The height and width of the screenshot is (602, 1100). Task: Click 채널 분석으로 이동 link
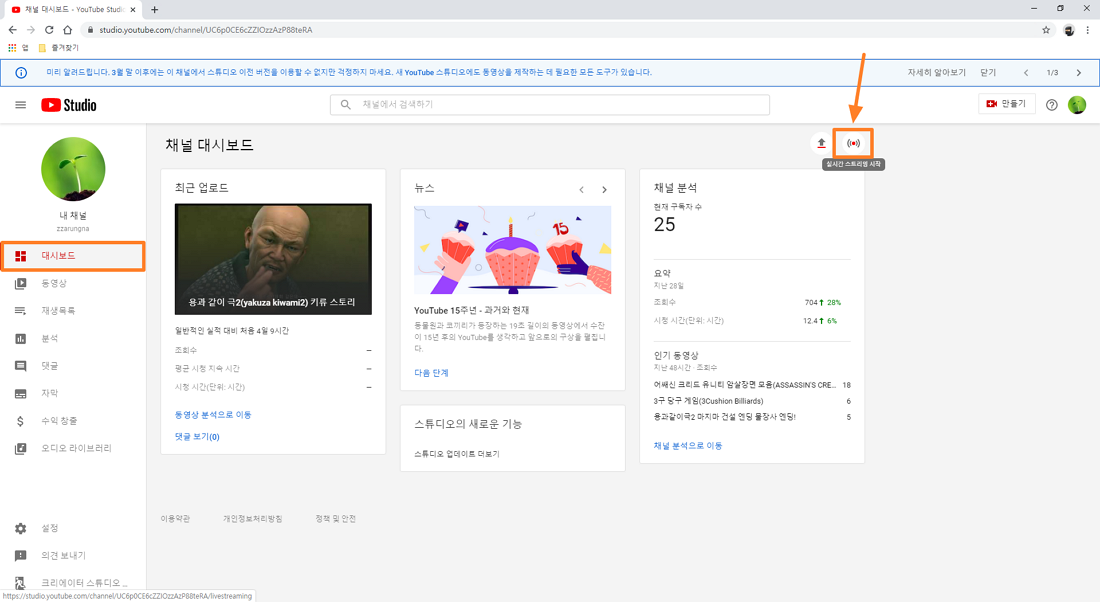[688, 446]
